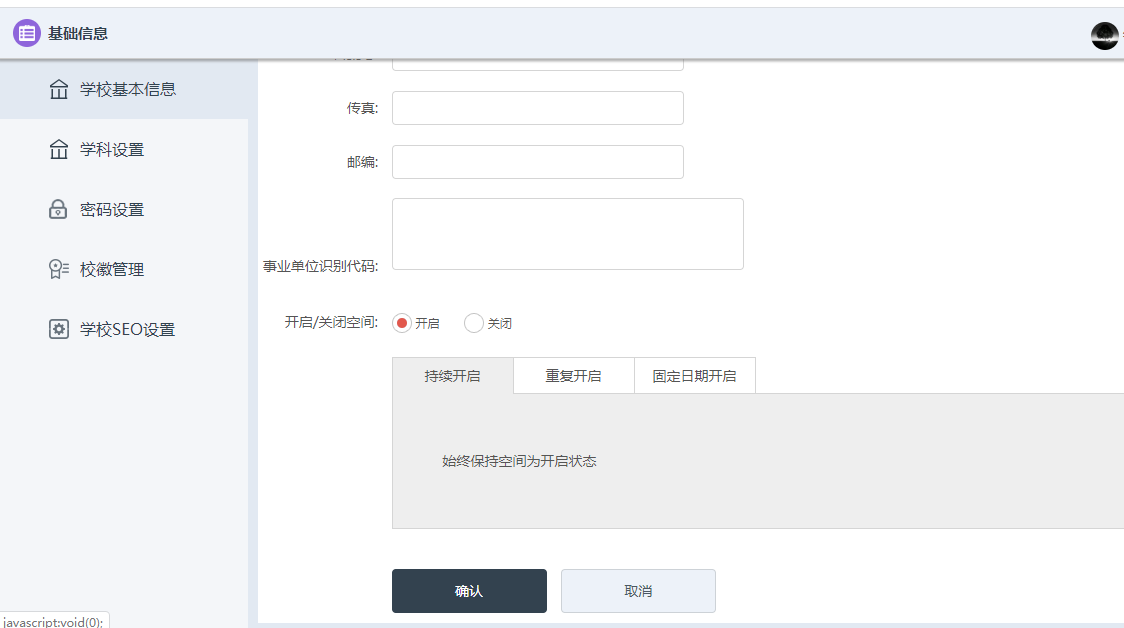
Task: Switch to the 持续开启 tab
Action: pos(452,376)
